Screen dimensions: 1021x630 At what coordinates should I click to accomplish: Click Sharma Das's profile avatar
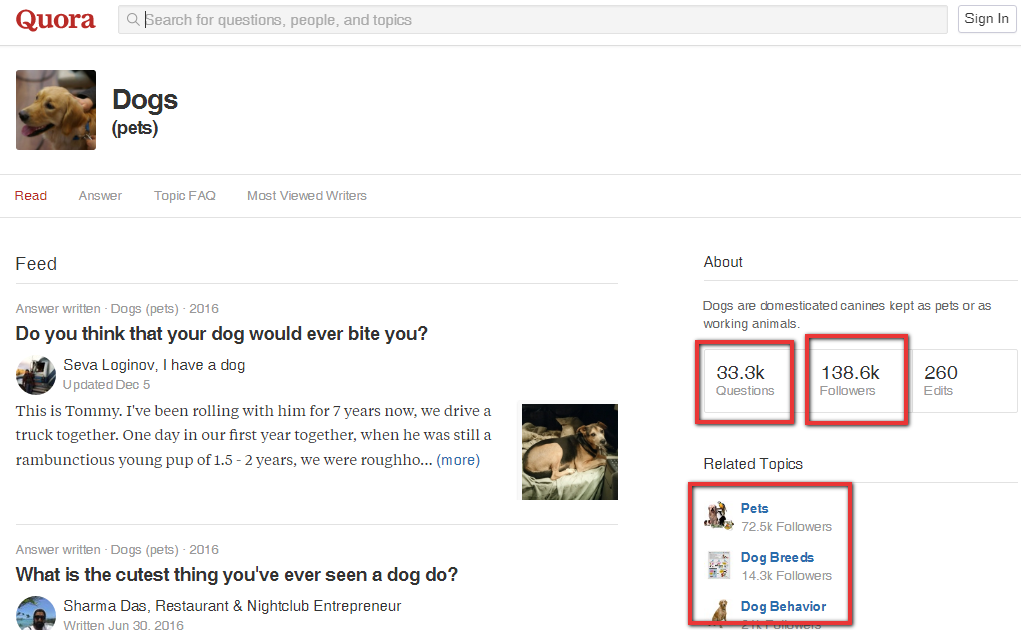36,613
